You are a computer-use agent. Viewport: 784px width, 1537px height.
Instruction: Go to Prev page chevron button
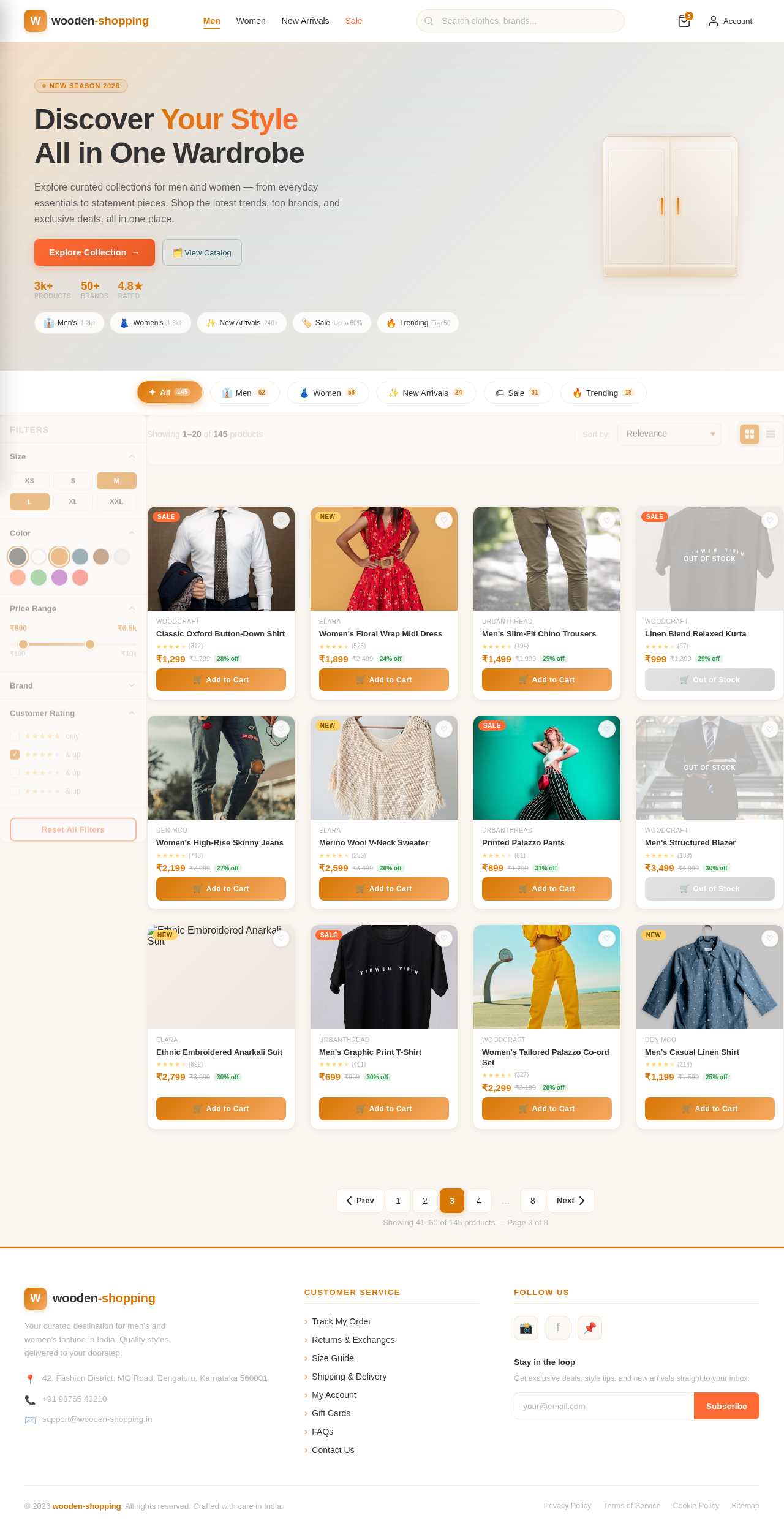pyautogui.click(x=360, y=1201)
